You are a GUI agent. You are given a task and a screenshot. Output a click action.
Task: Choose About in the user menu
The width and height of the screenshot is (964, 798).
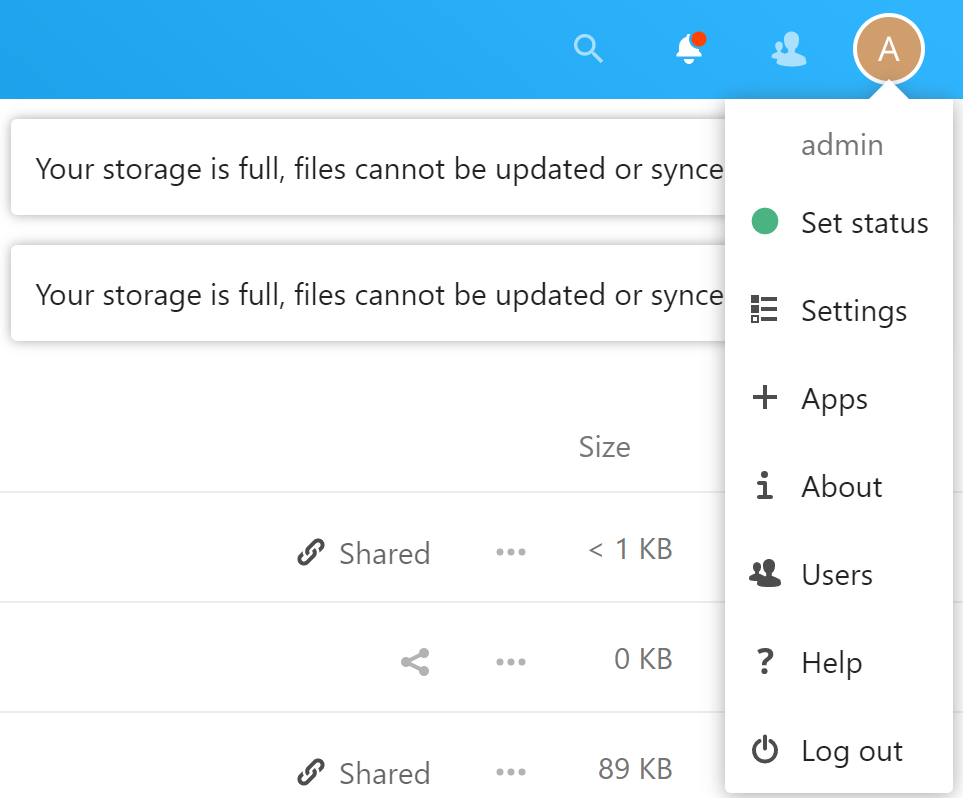click(841, 487)
